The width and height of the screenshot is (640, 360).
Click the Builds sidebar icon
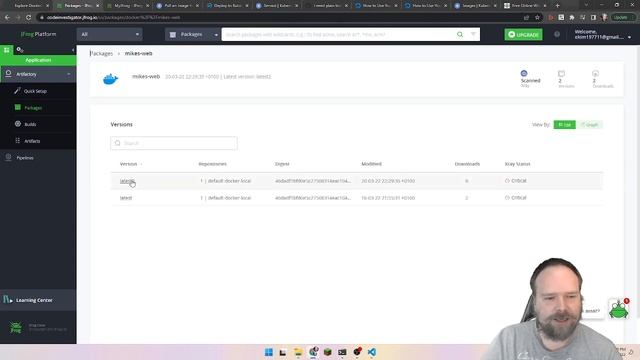tap(18, 124)
